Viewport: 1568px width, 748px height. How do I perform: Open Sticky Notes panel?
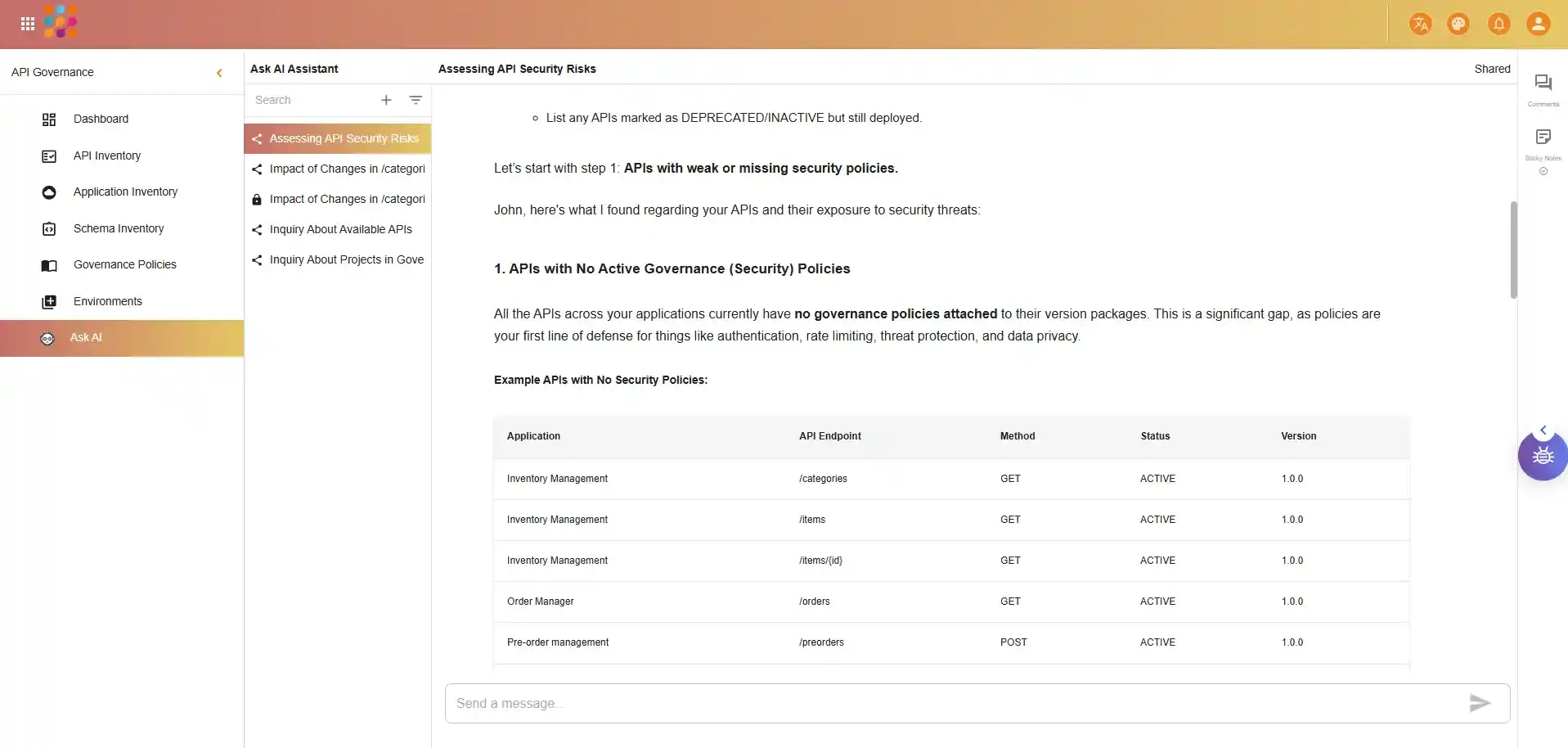click(1543, 142)
